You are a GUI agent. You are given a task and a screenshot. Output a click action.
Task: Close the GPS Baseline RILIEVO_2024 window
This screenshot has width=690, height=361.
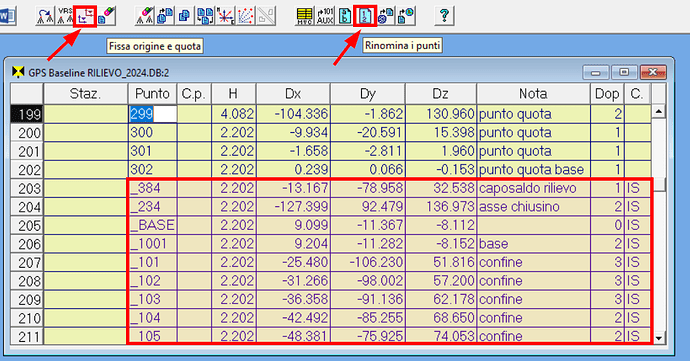point(653,72)
